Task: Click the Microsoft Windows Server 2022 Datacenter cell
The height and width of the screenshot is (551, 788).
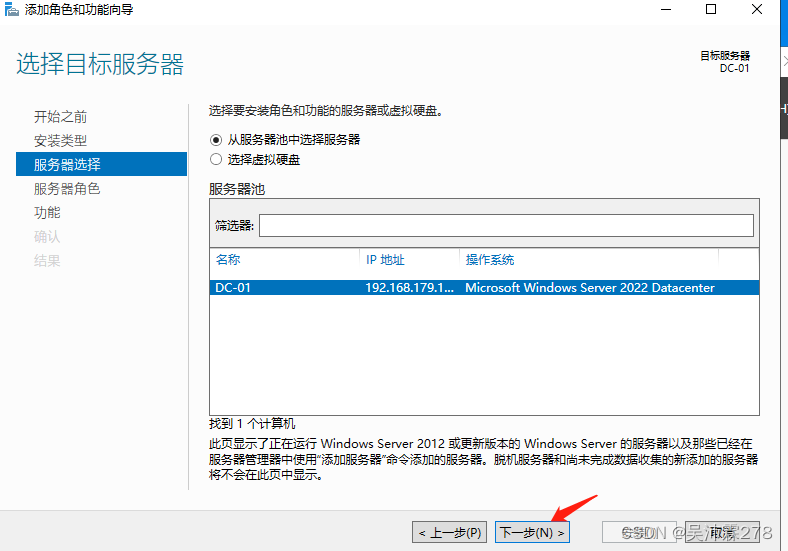Action: click(589, 288)
